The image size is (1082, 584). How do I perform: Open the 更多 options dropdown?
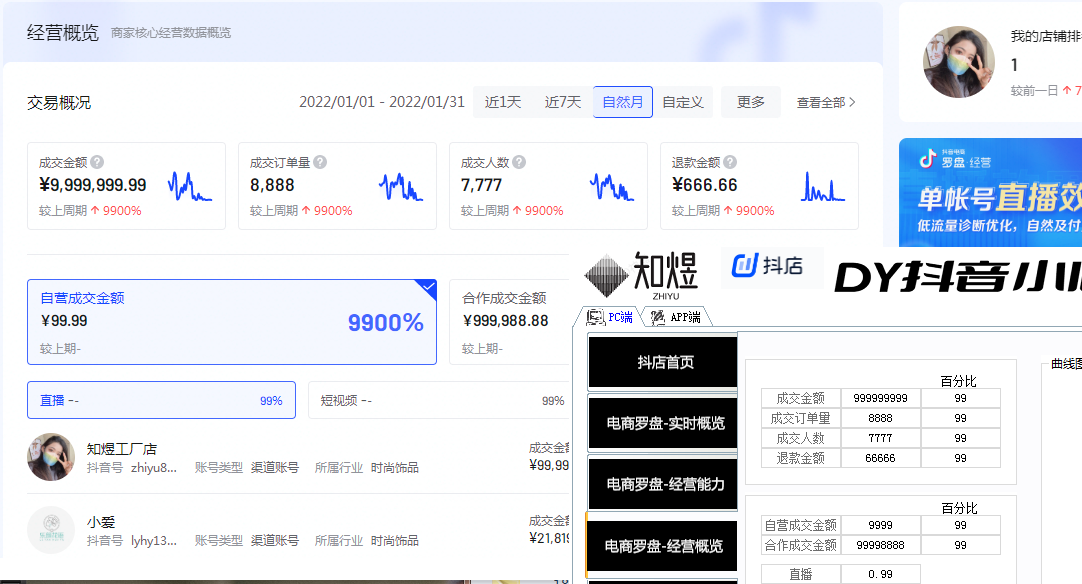click(751, 101)
